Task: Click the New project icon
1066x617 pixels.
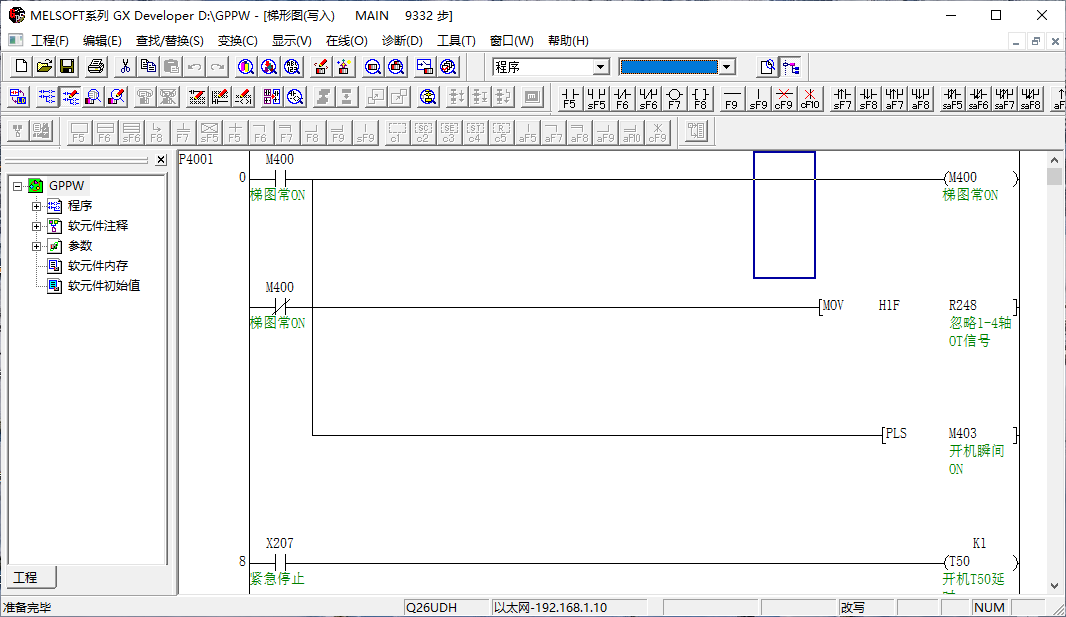Action: pyautogui.click(x=21, y=67)
